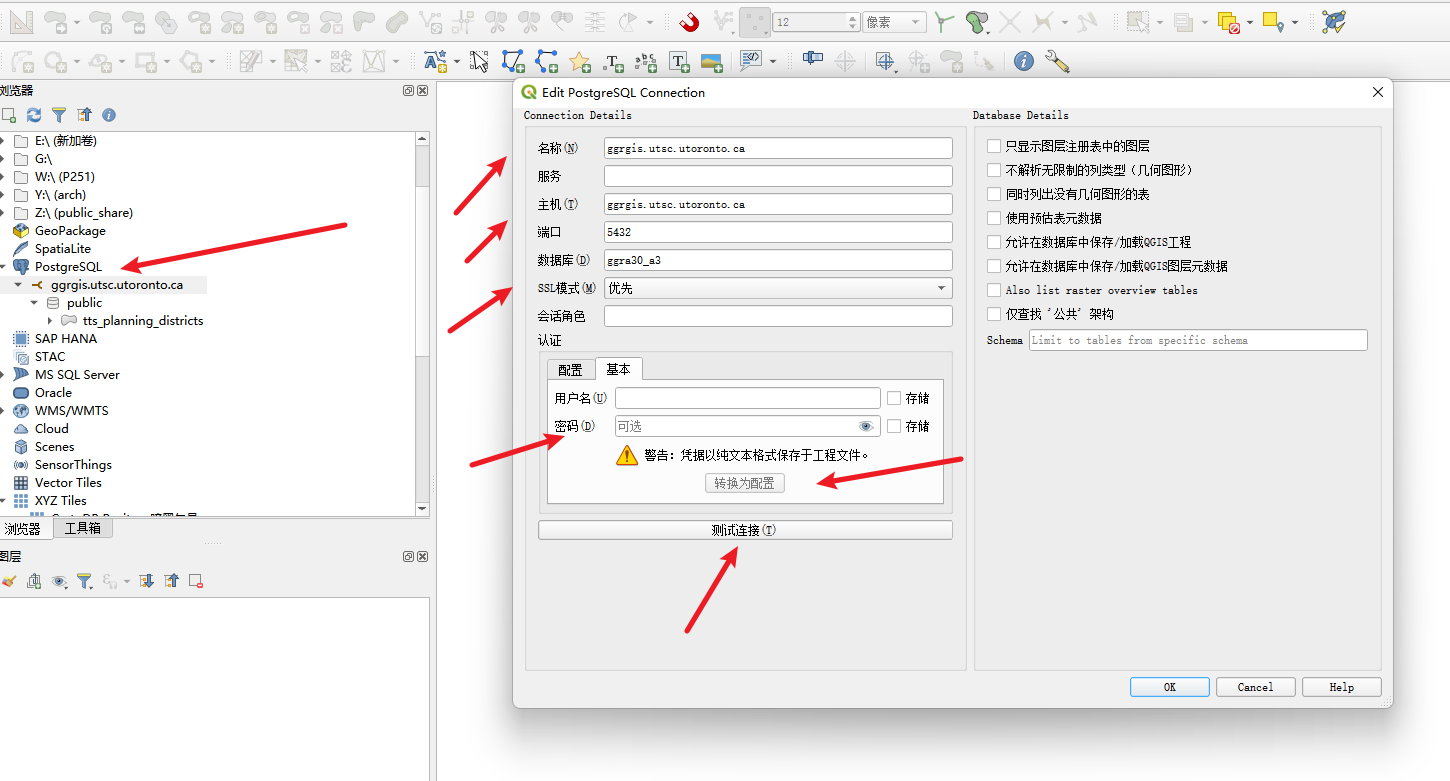
Task: Click the refresh icon in browser panel
Action: click(34, 115)
